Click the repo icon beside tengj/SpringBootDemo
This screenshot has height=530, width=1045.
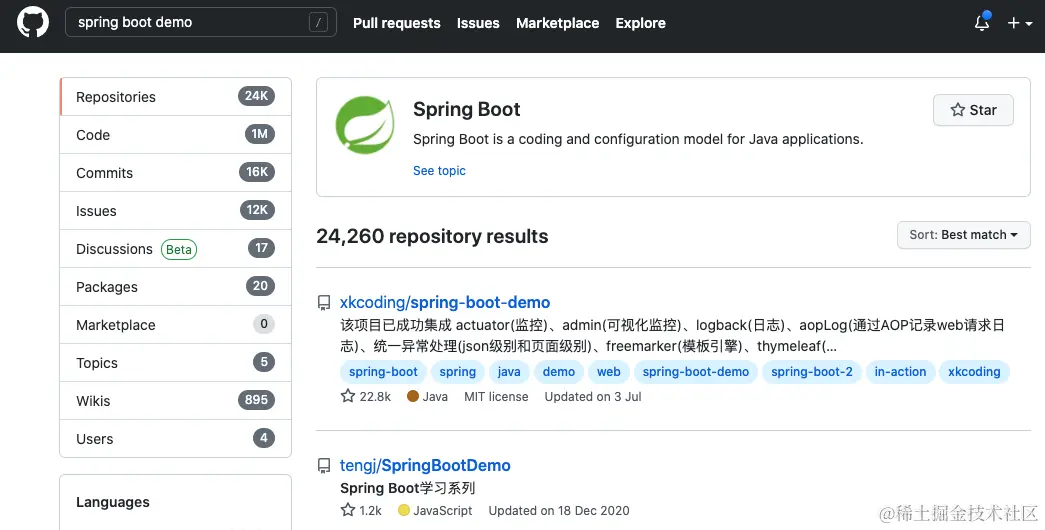(x=324, y=466)
